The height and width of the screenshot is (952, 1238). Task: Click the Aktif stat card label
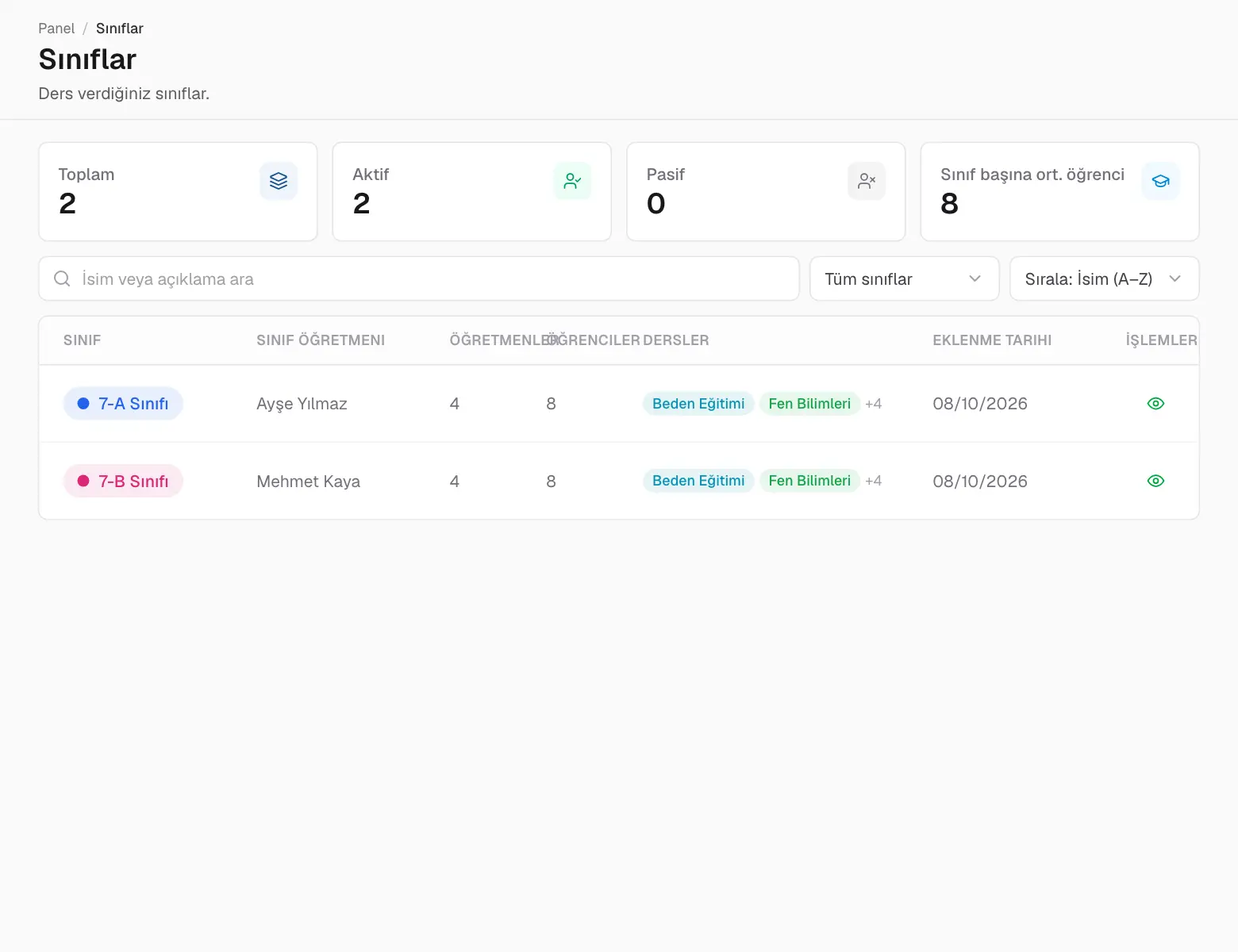coord(371,175)
